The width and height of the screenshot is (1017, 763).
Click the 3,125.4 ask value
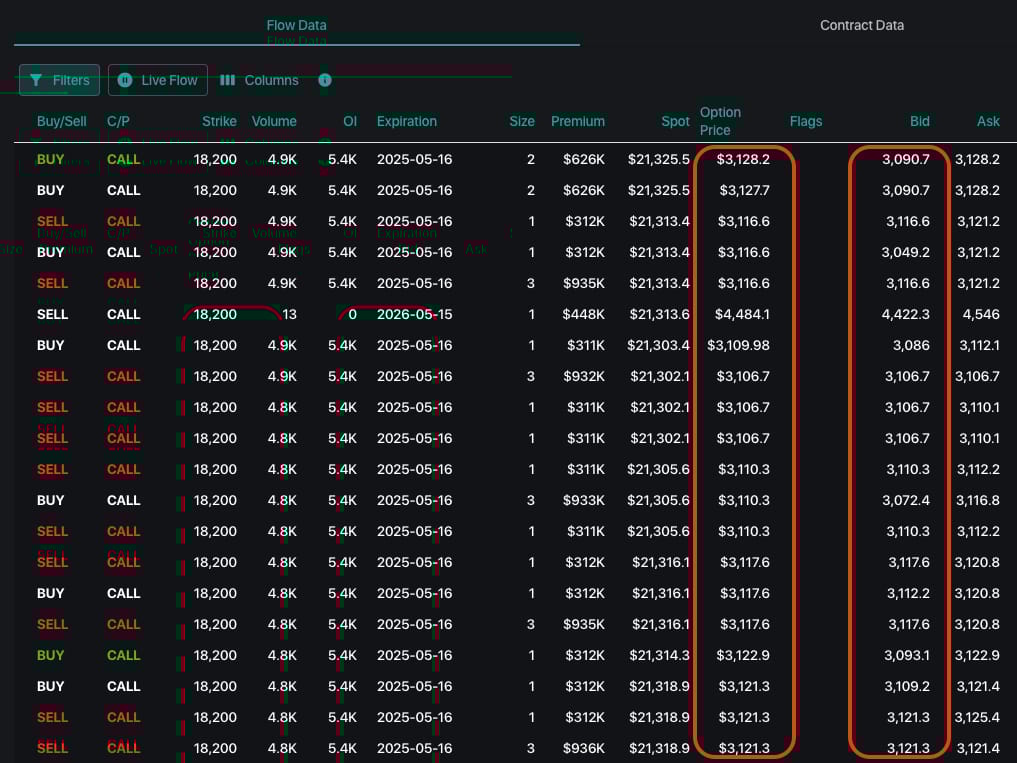click(x=977, y=718)
